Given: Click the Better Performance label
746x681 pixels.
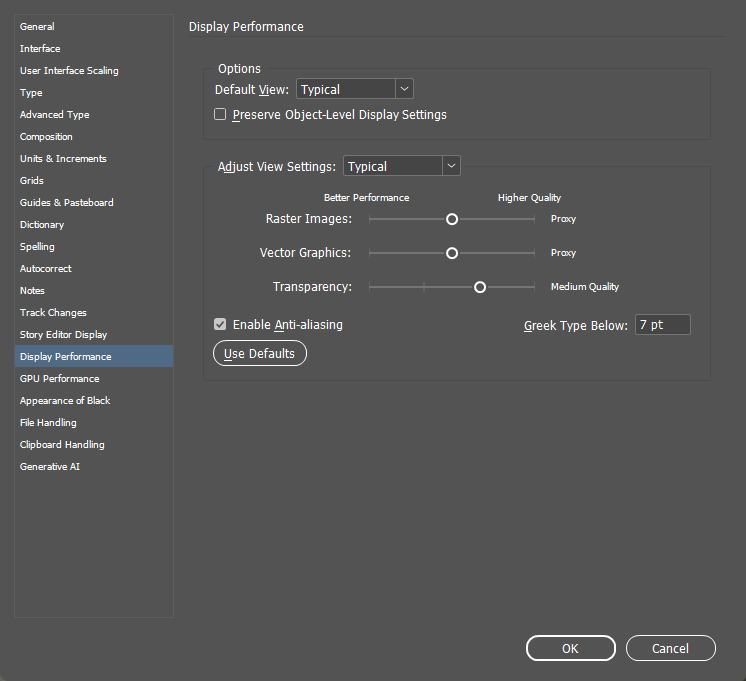Looking at the screenshot, I should [x=366, y=197].
